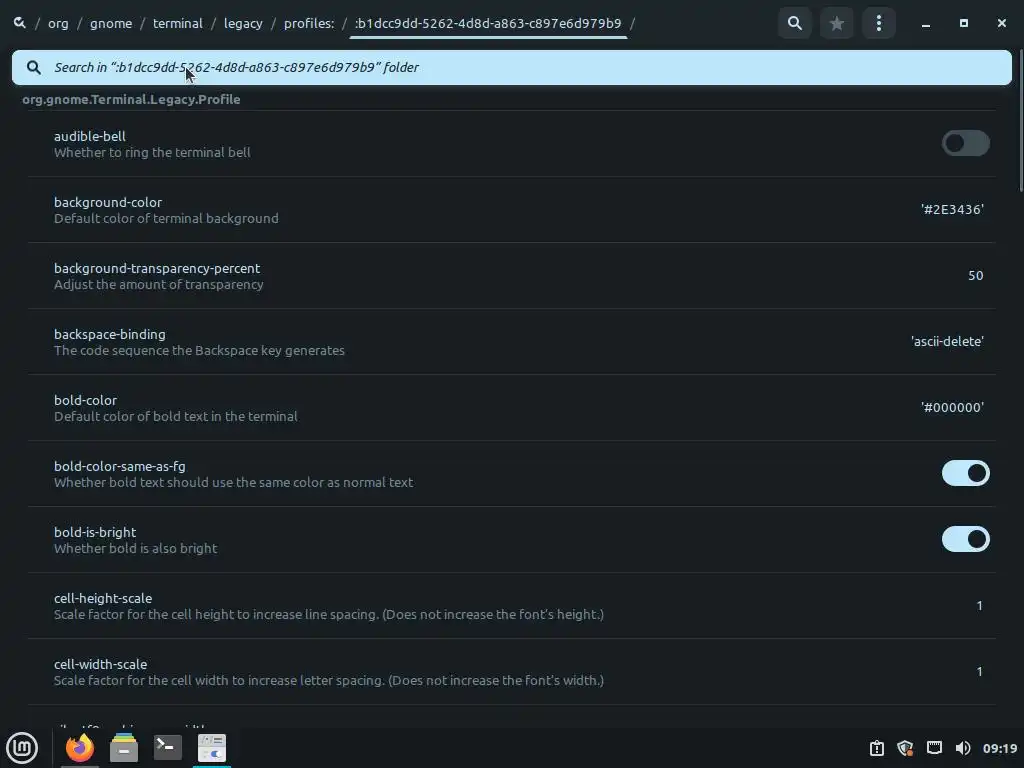Open the volume tray icon
The image size is (1024, 768).
pos(963,748)
